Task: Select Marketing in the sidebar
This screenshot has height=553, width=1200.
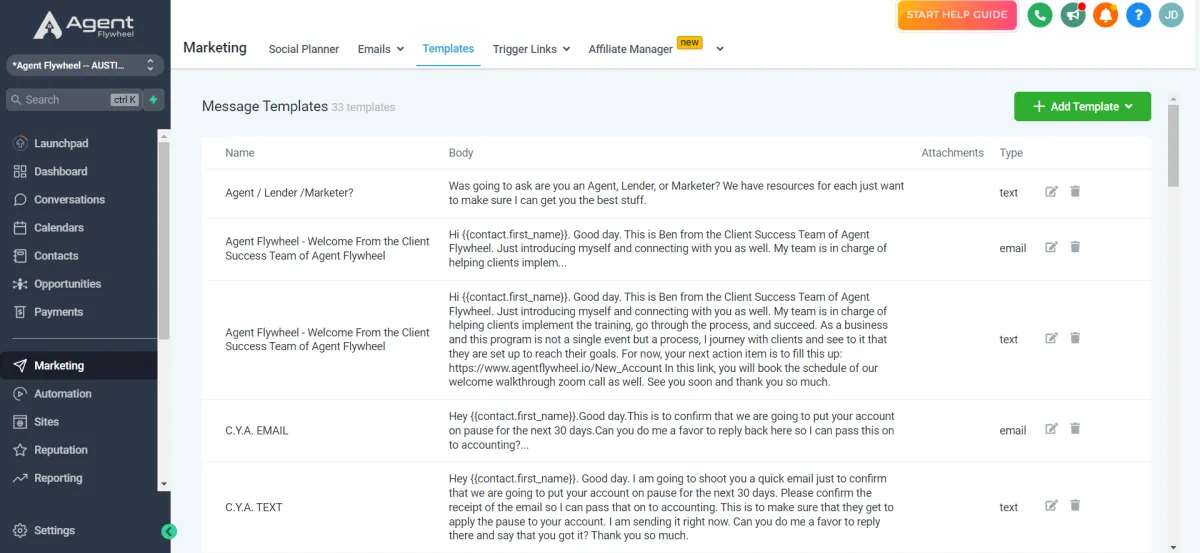Action: [78, 366]
